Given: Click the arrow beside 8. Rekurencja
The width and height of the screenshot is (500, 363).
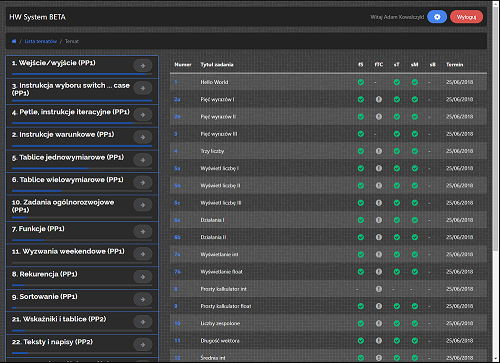Looking at the screenshot, I should click(143, 277).
